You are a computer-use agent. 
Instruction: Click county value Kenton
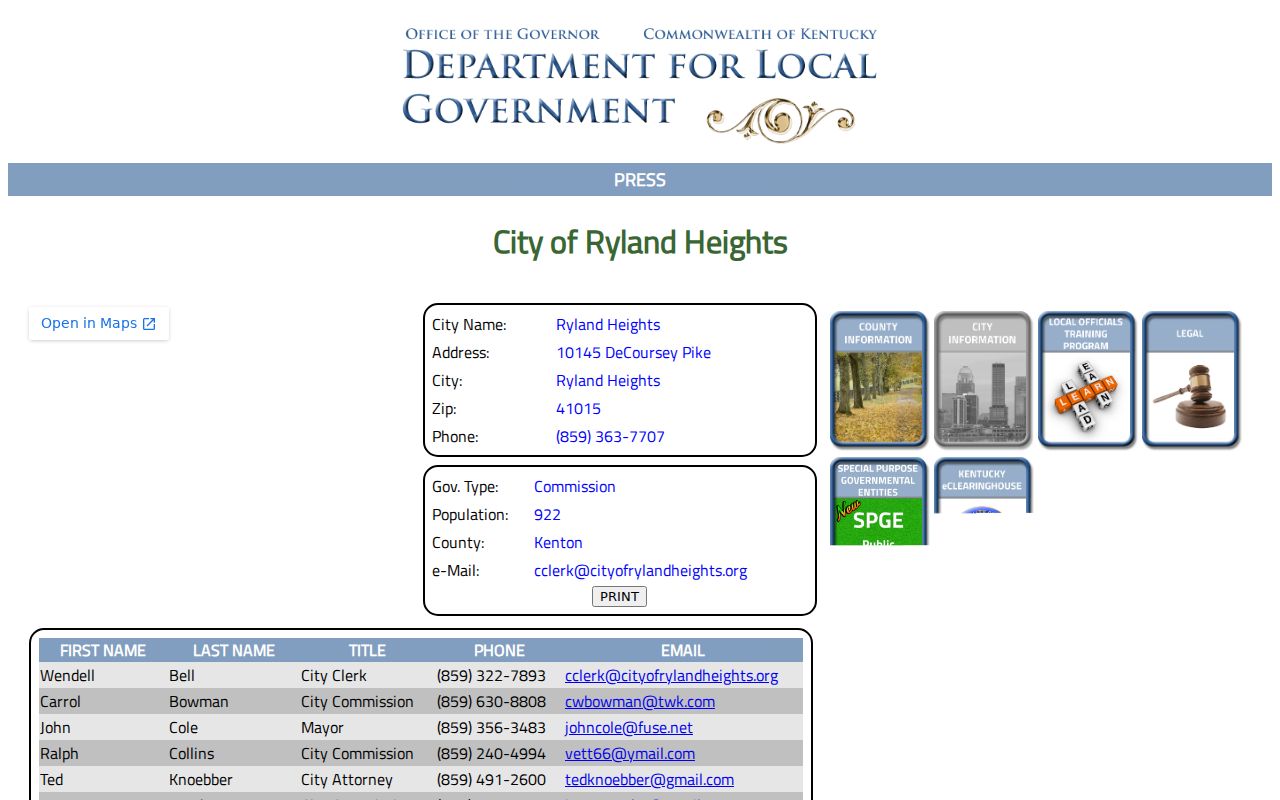click(558, 543)
